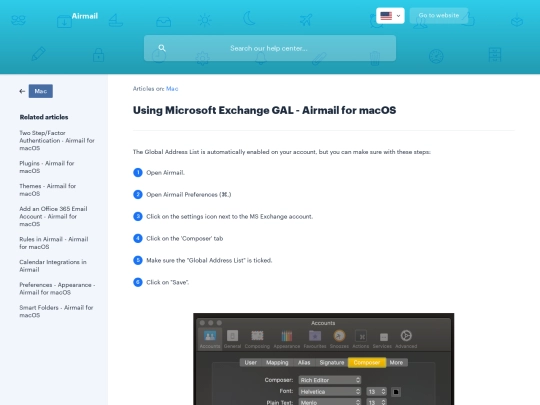Open Plugins - Airmail for macOS article
Screen dimensions: 540x405
tap(47, 167)
